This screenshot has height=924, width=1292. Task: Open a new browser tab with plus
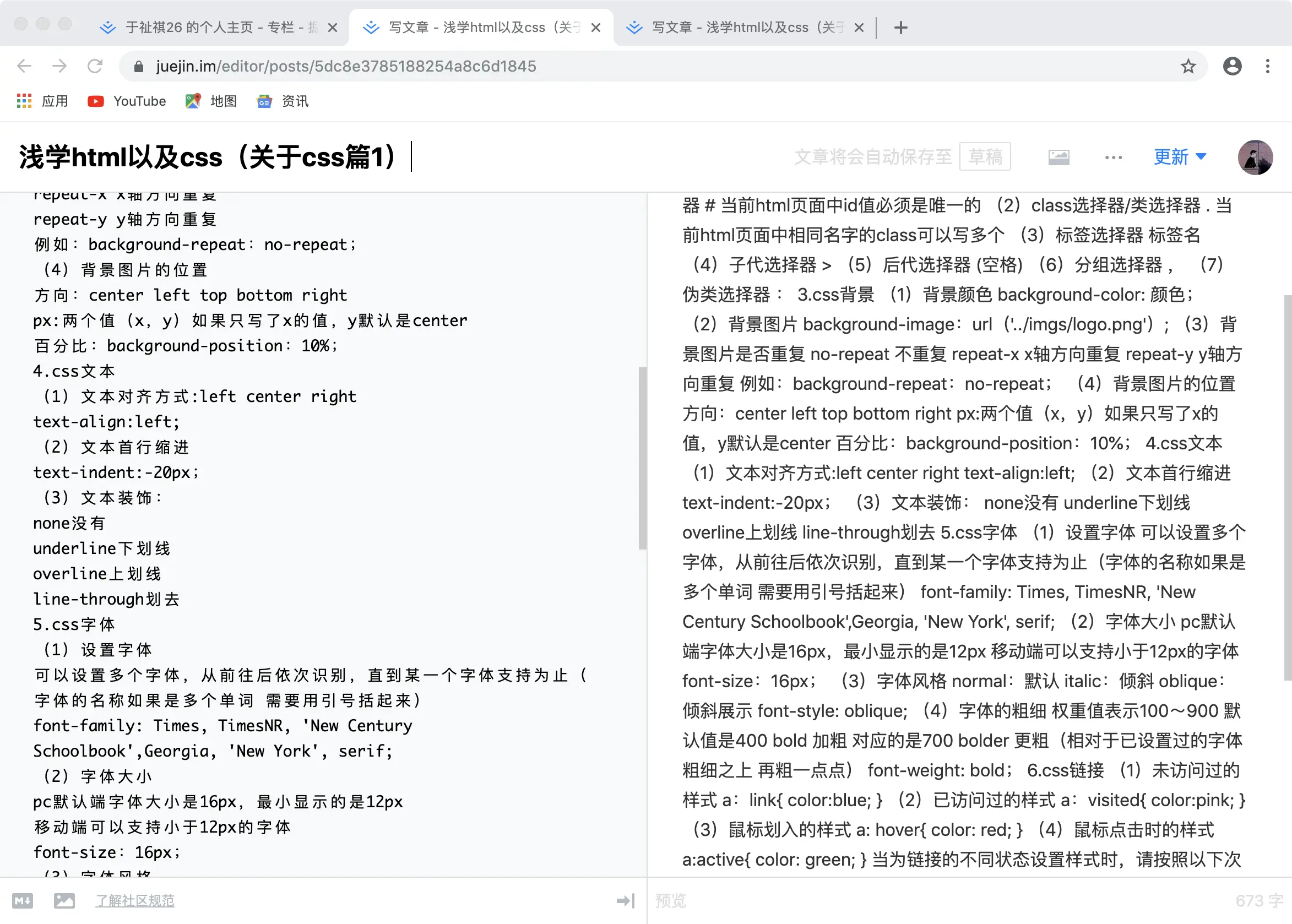[900, 28]
